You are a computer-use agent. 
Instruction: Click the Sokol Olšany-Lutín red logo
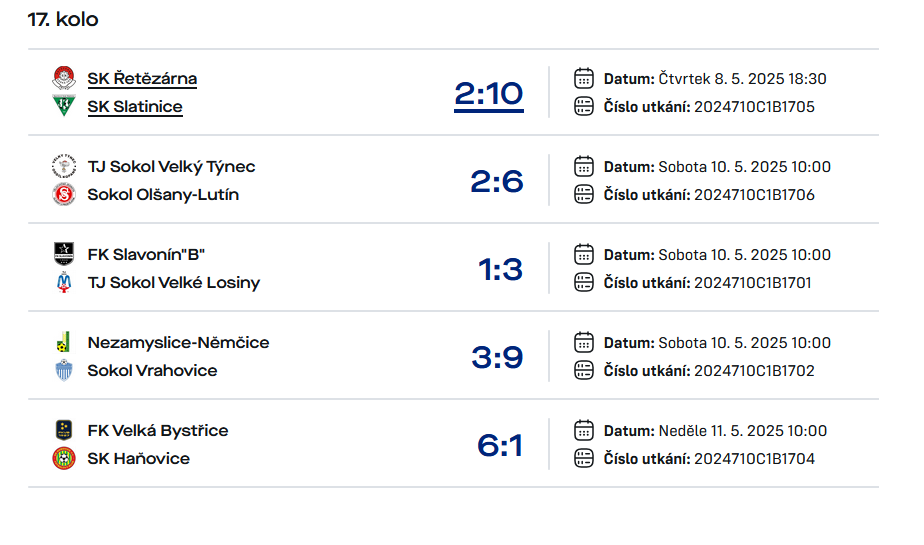[x=64, y=194]
